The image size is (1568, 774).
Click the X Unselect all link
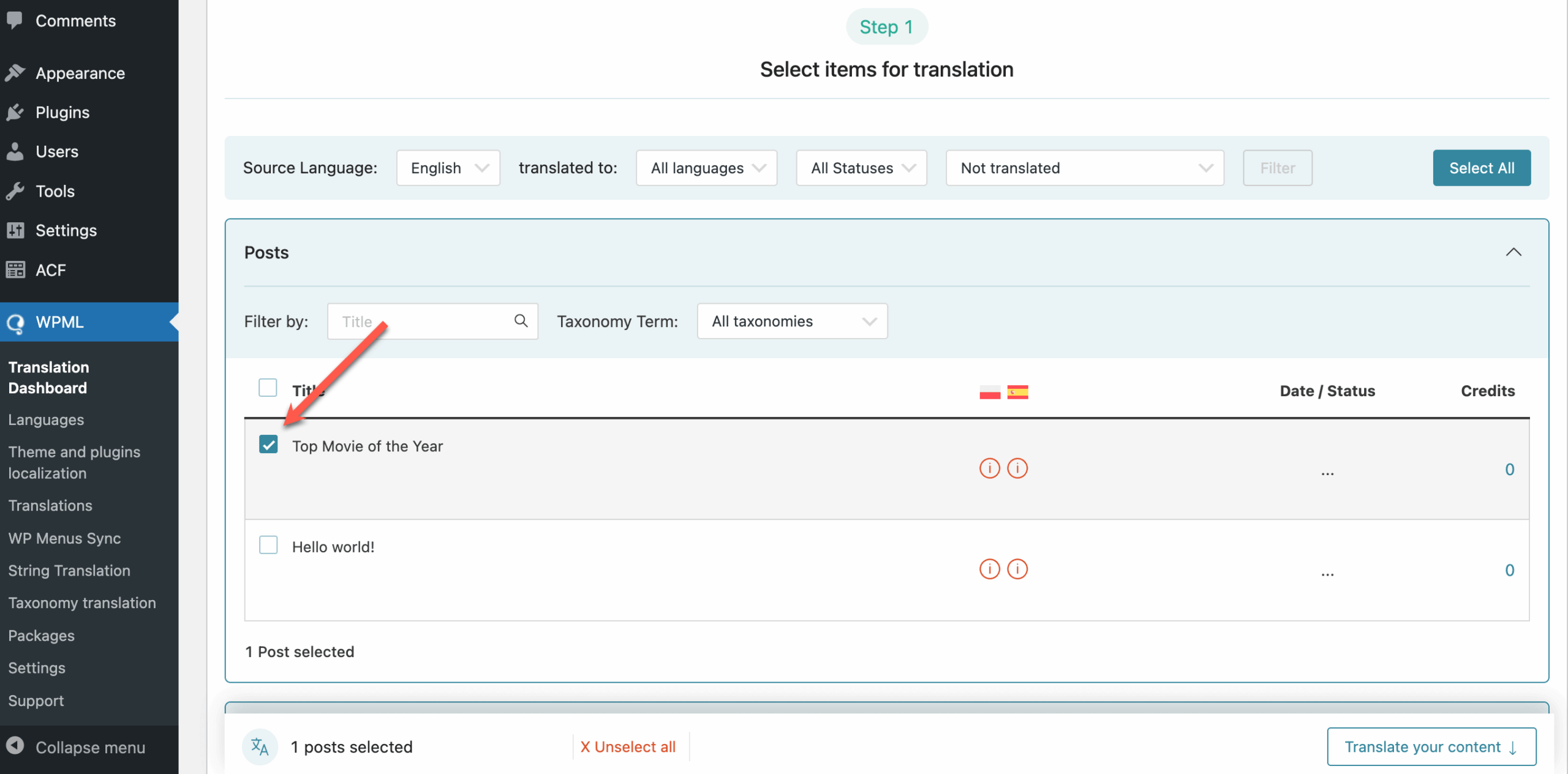pyautogui.click(x=628, y=746)
